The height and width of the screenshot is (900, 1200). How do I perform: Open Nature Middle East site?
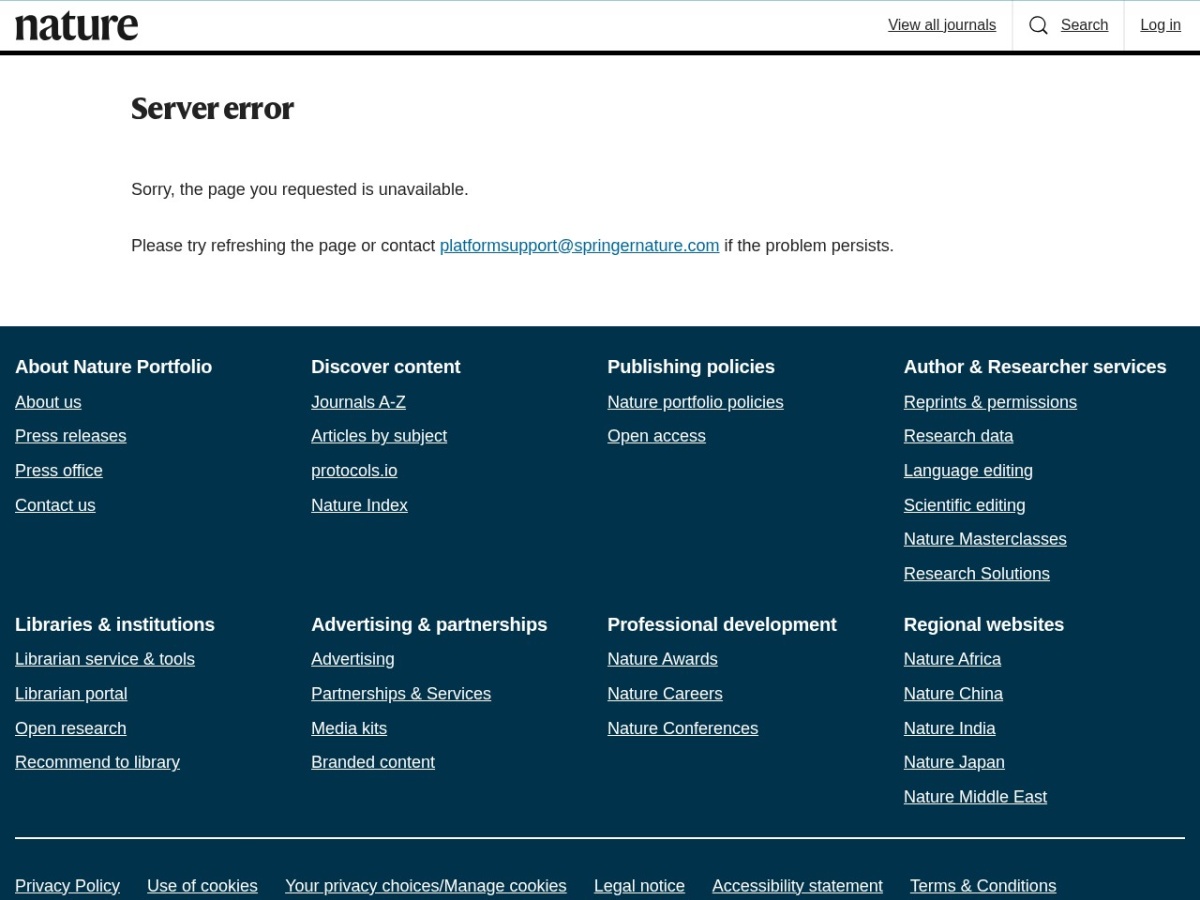click(x=975, y=797)
